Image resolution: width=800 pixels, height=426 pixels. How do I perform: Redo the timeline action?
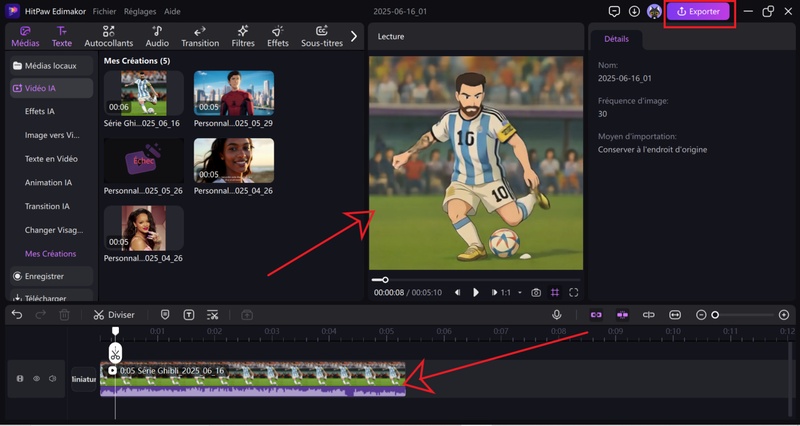click(41, 315)
